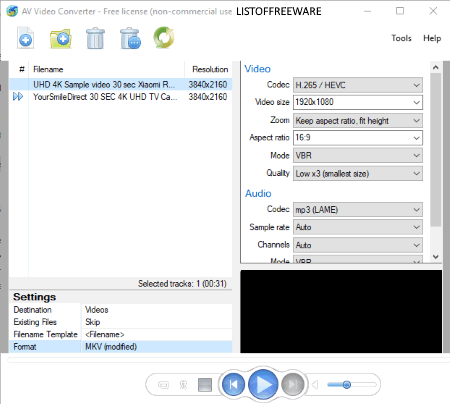Screen dimensions: 450x404
Task: Open the Tools menu
Action: pos(401,38)
